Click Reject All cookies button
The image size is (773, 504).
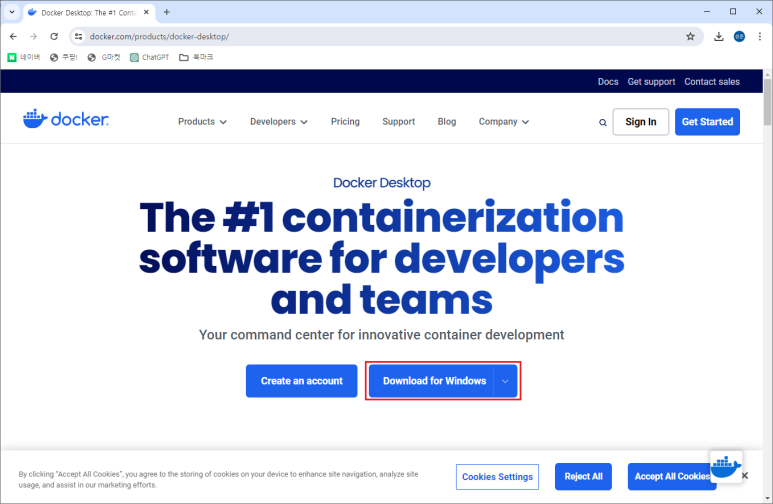click(x=583, y=476)
